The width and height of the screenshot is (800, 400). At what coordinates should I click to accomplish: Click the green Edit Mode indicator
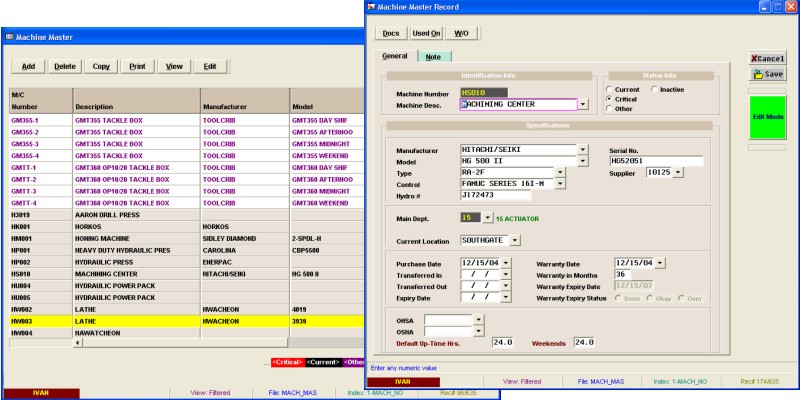coord(768,117)
